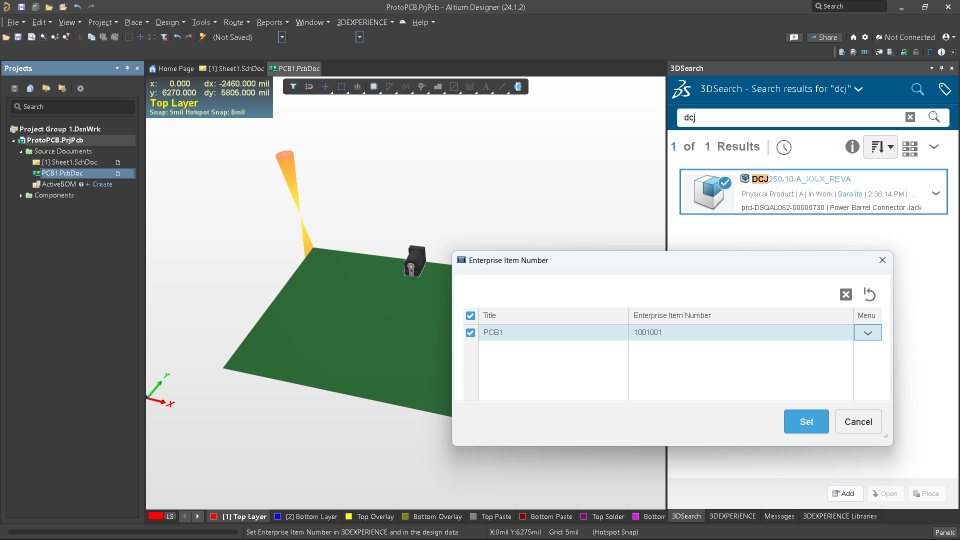The image size is (960, 540).
Task: Click the Share button
Action: click(823, 37)
